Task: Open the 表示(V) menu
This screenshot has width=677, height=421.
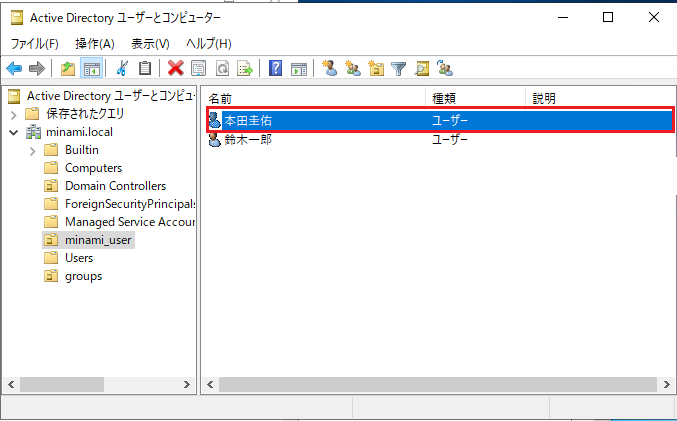Action: pyautogui.click(x=150, y=44)
